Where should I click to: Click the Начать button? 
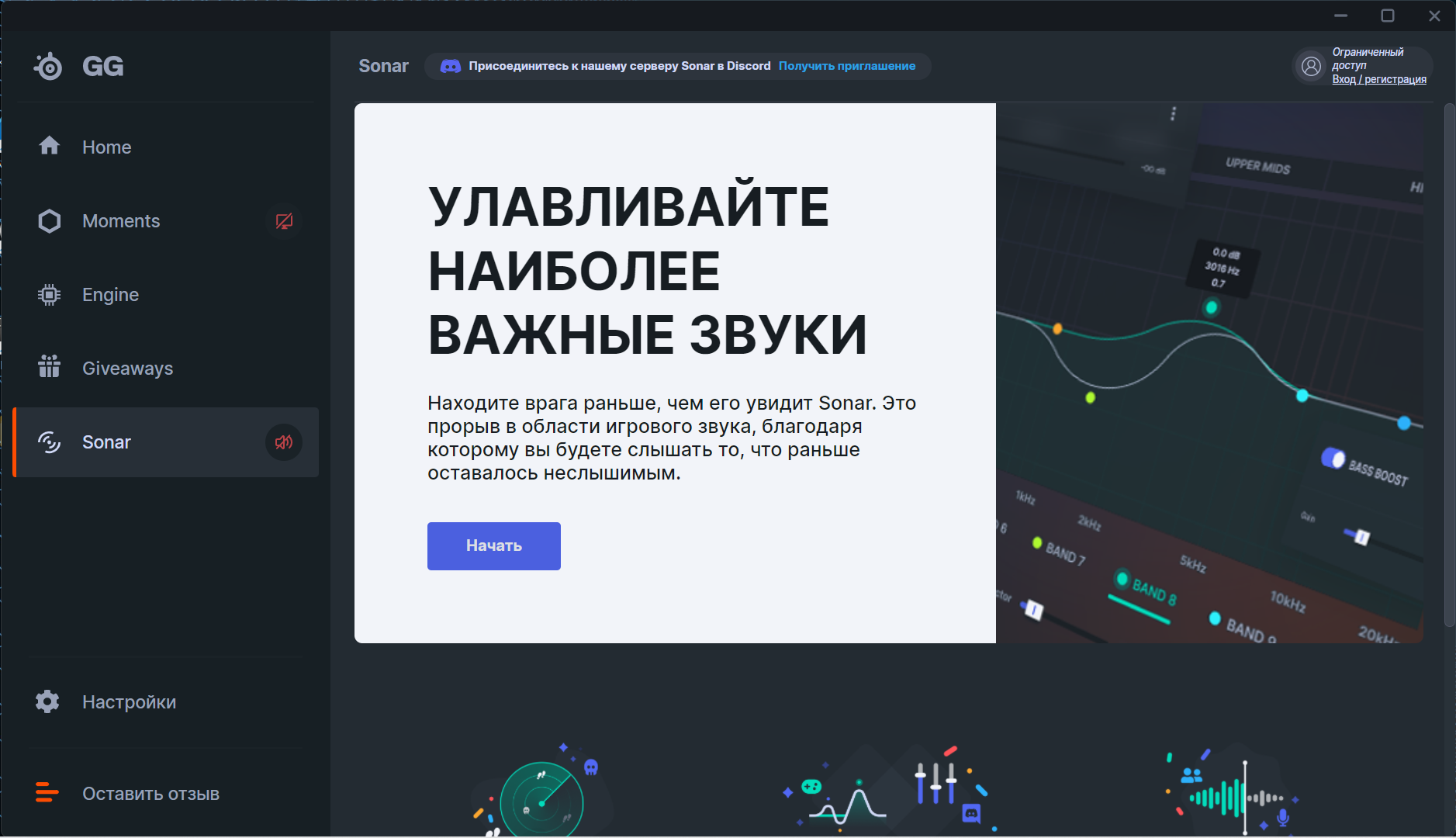(x=494, y=546)
